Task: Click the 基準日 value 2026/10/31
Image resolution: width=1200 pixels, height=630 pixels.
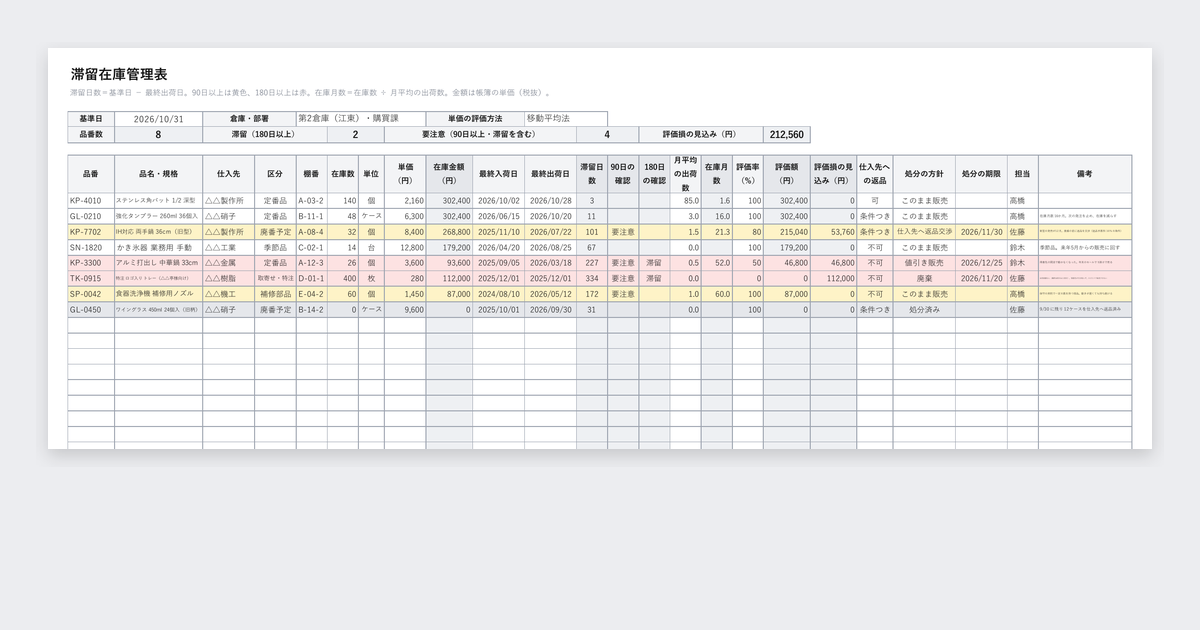Action: [158, 119]
